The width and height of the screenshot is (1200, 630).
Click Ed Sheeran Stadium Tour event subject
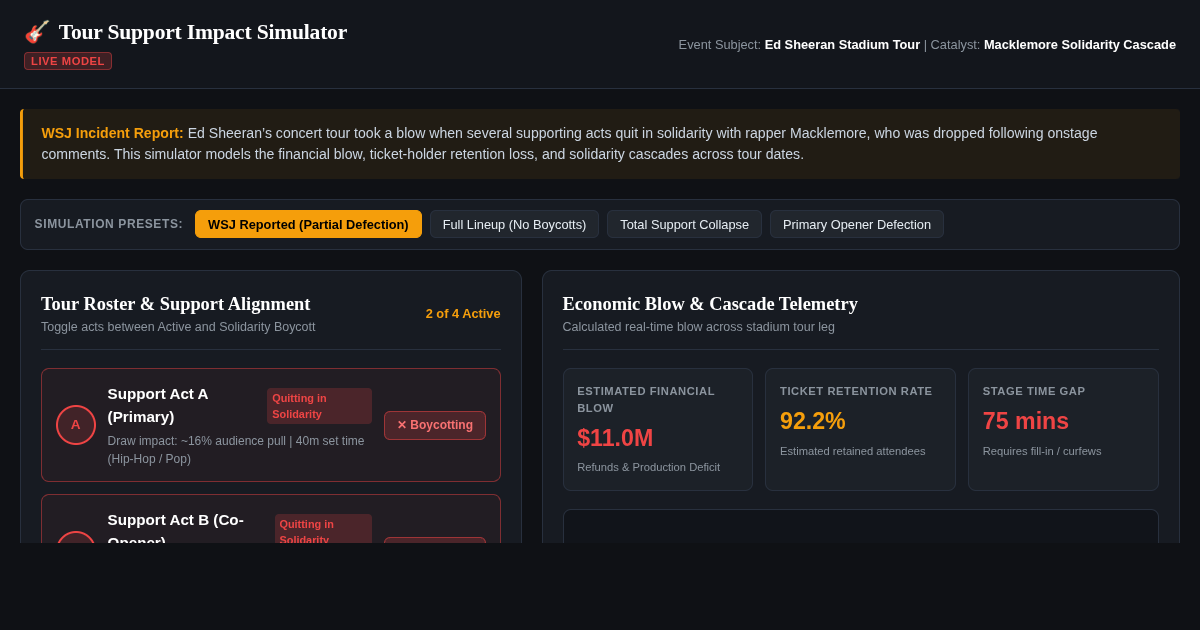pyautogui.click(x=842, y=44)
